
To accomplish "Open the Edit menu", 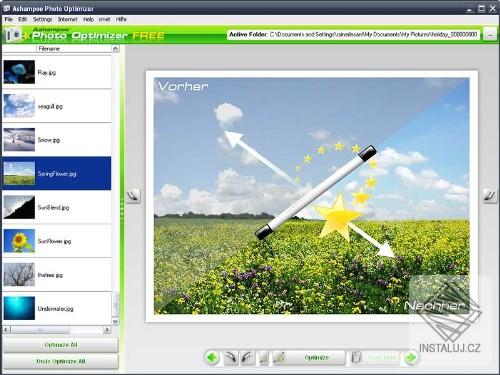I will click(23, 19).
